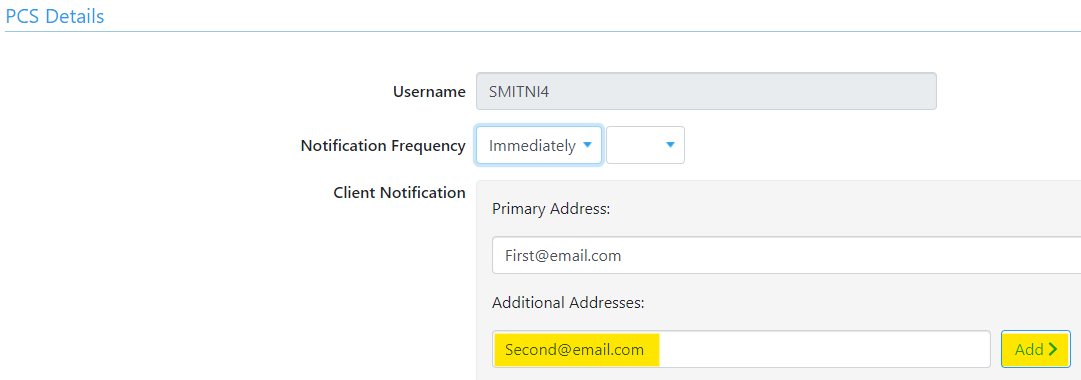Click the Username label
The image size is (1081, 380).
point(430,92)
